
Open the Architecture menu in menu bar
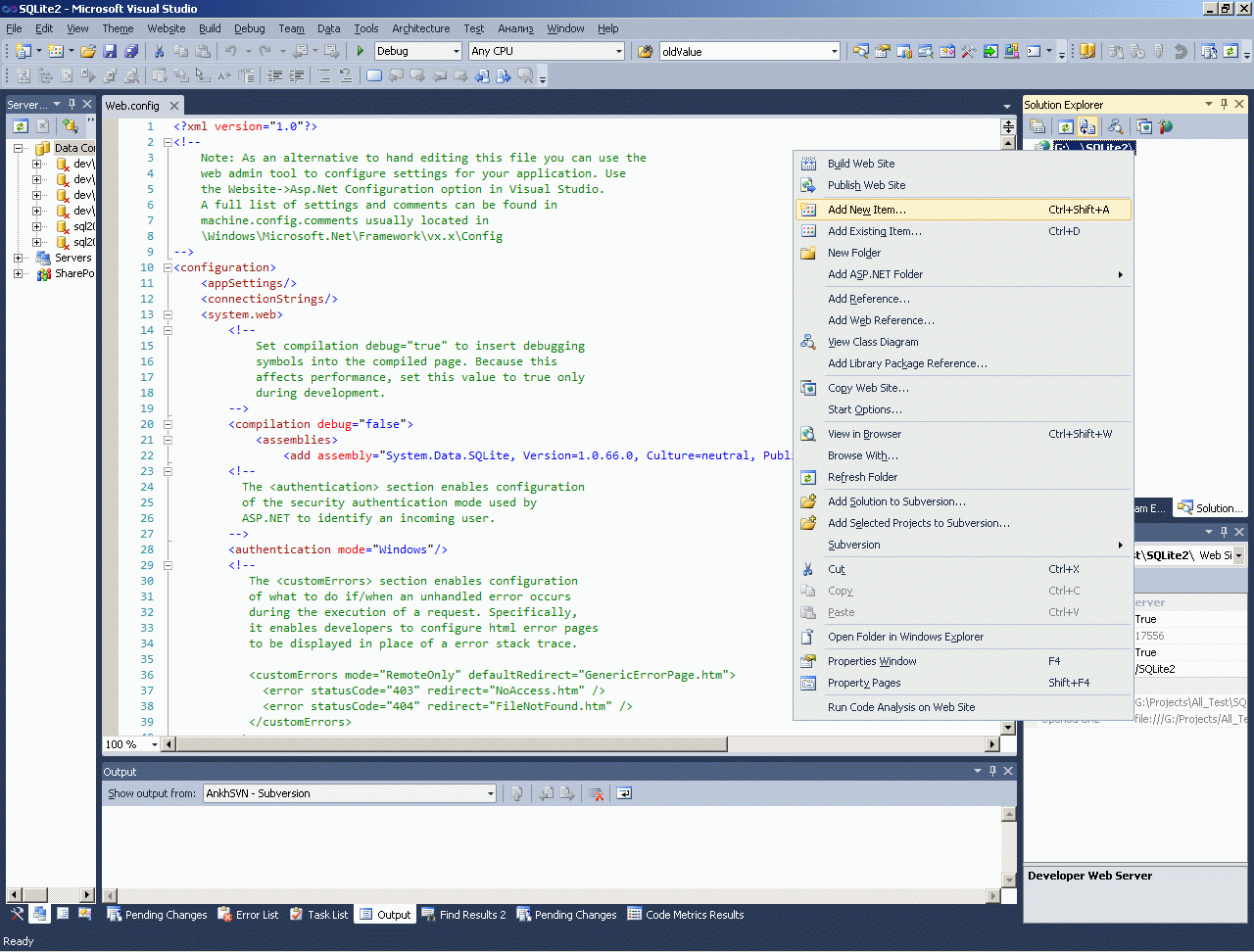[420, 28]
